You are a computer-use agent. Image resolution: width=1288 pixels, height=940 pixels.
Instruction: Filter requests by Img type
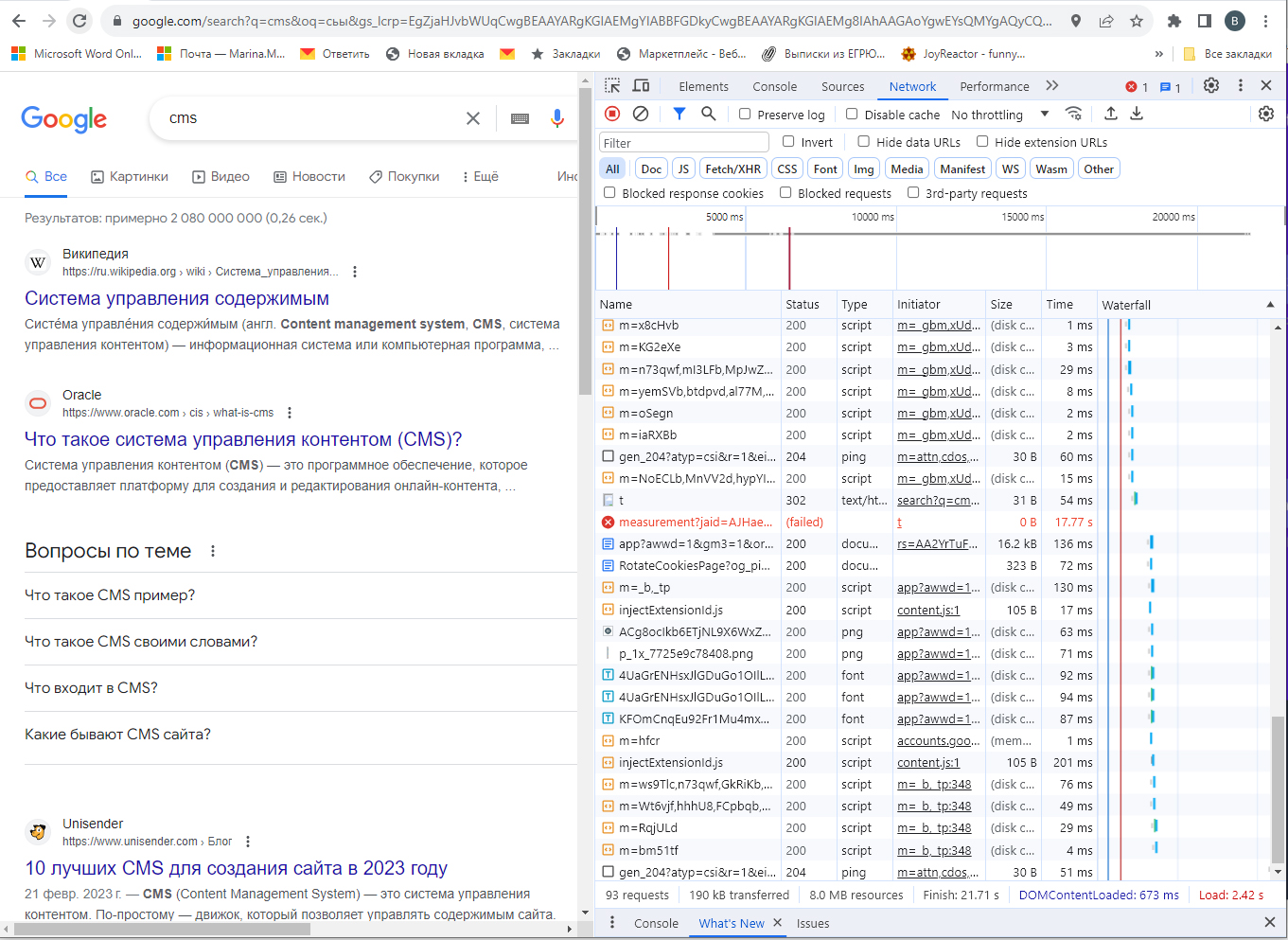coord(863,168)
